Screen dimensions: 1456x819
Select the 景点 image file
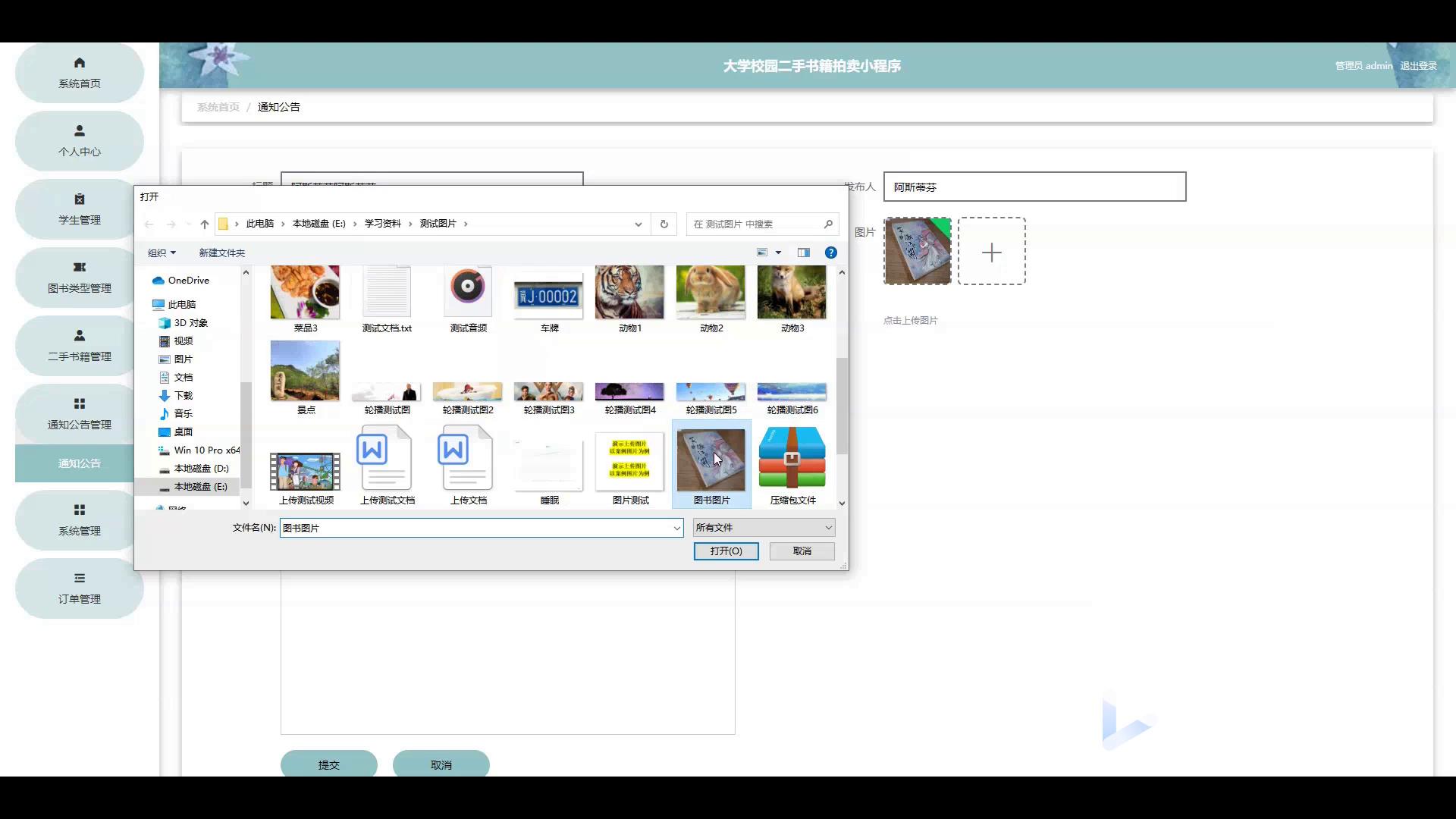305,377
